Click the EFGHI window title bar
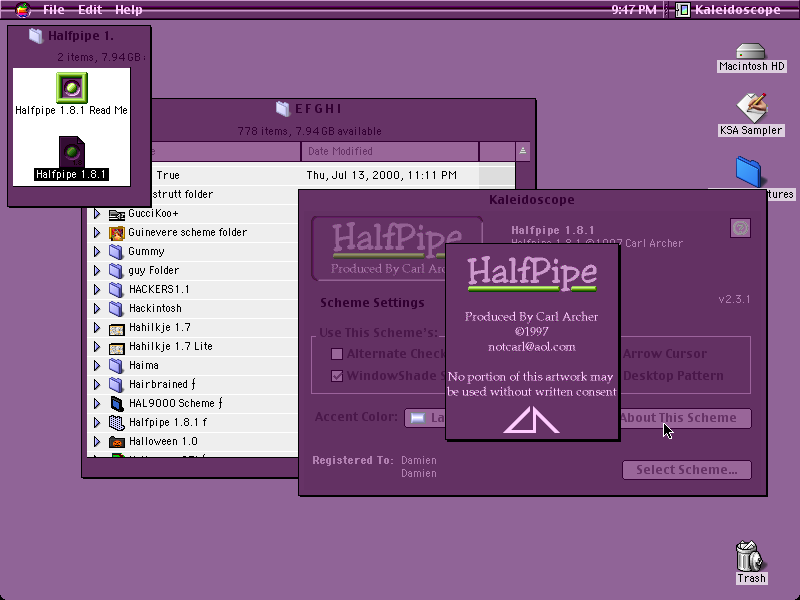The image size is (800, 600). 343,109
